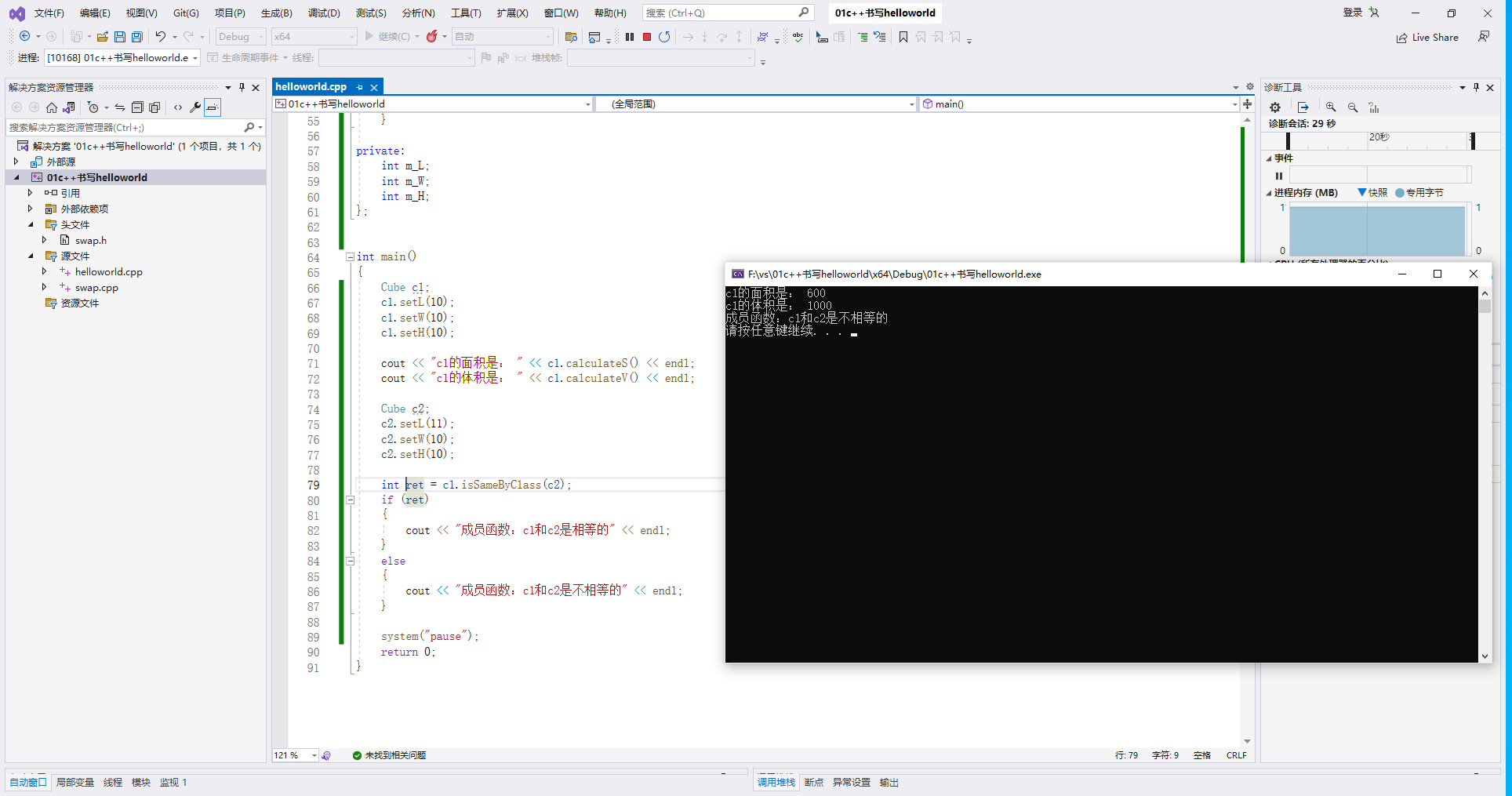Focus the top search box (Ctrl+Q)
Screen dimensions: 1512x796
click(727, 13)
